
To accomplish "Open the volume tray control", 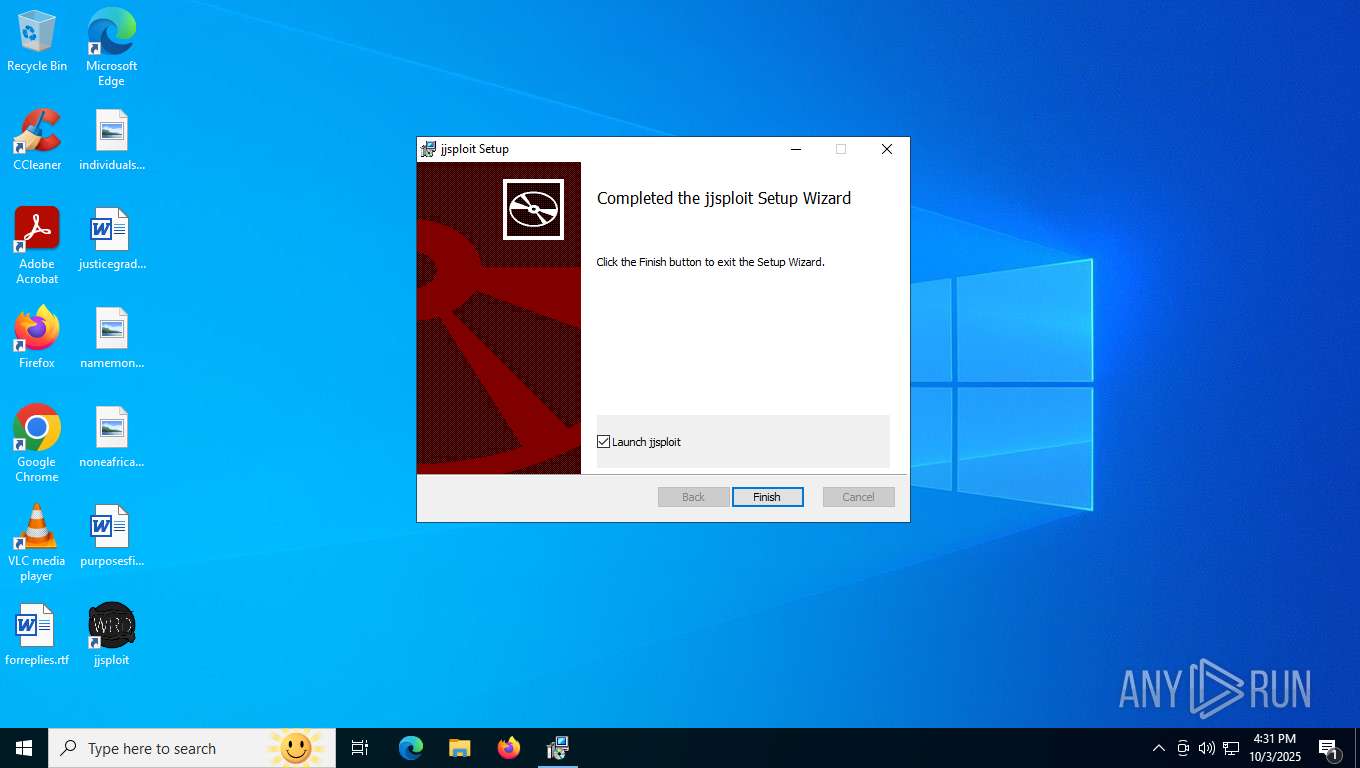I will pyautogui.click(x=1207, y=748).
